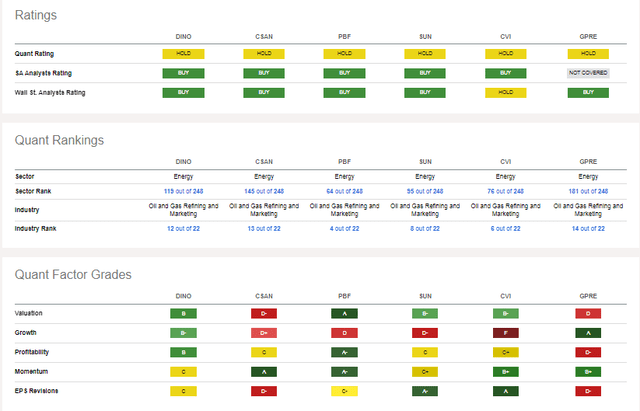Viewport: 640px width, 411px height.
Task: Open the '76 out of 248' sector rank link
Action: [x=505, y=191]
